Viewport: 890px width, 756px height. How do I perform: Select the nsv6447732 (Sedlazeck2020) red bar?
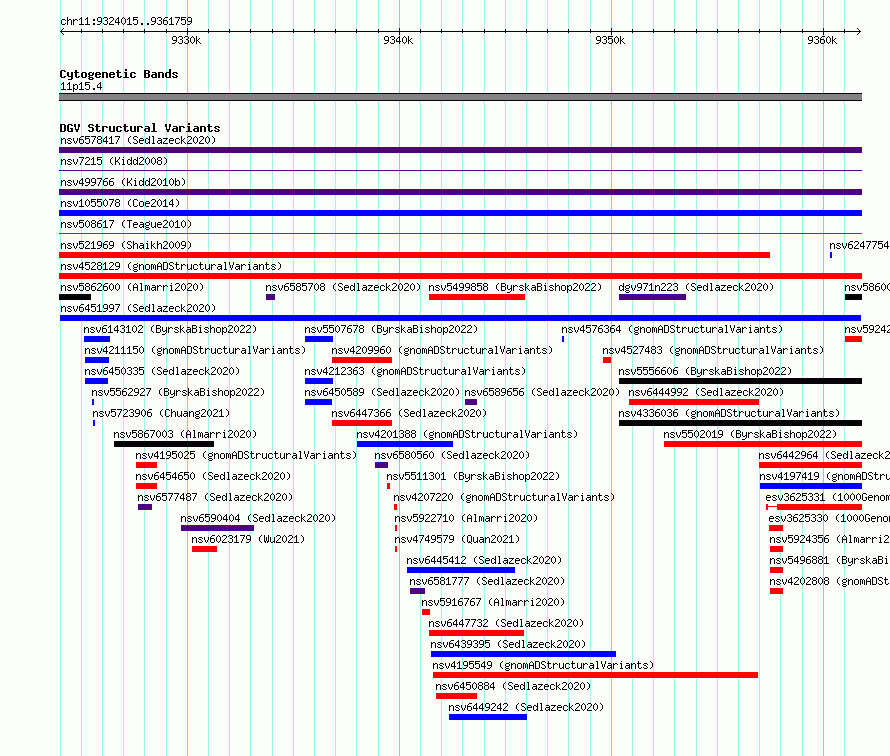point(476,633)
